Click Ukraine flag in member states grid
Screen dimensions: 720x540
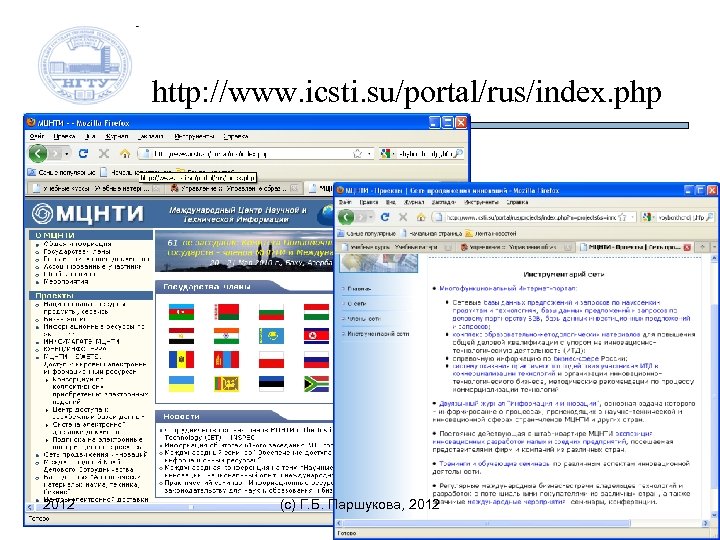pos(181,384)
